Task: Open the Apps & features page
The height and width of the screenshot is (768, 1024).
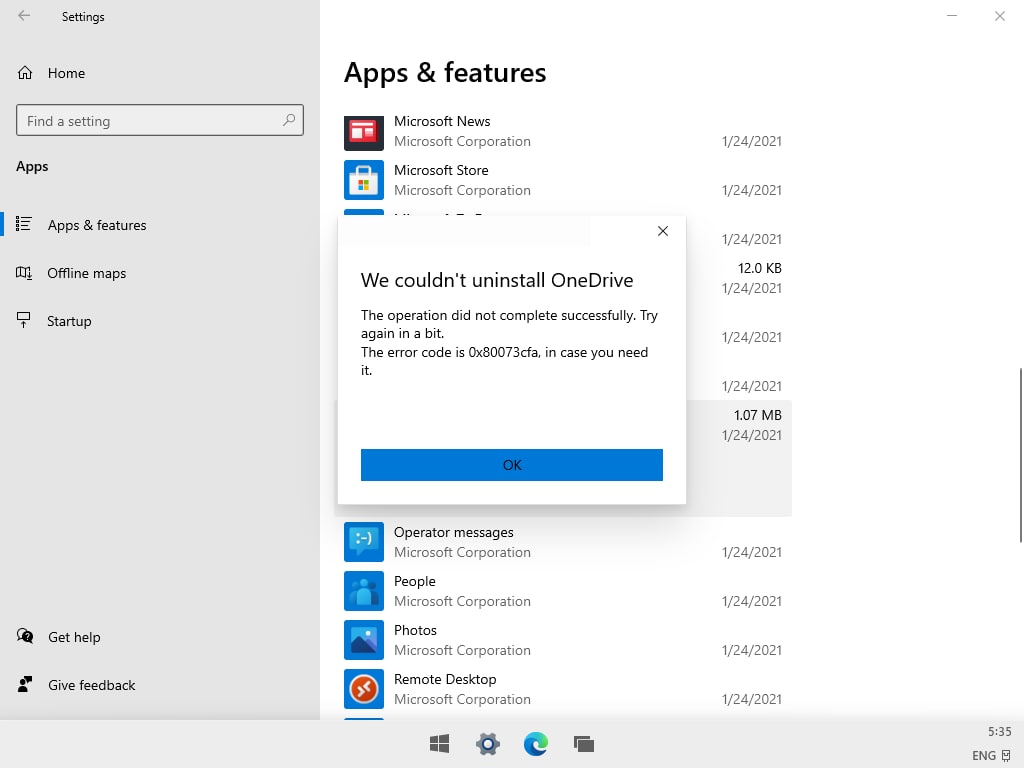Action: (160, 225)
